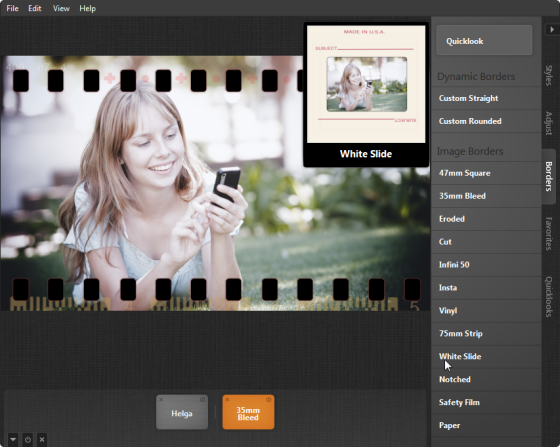Collapse the side panel using top-right arrow
Screen dimensions: 560x447
552,30
